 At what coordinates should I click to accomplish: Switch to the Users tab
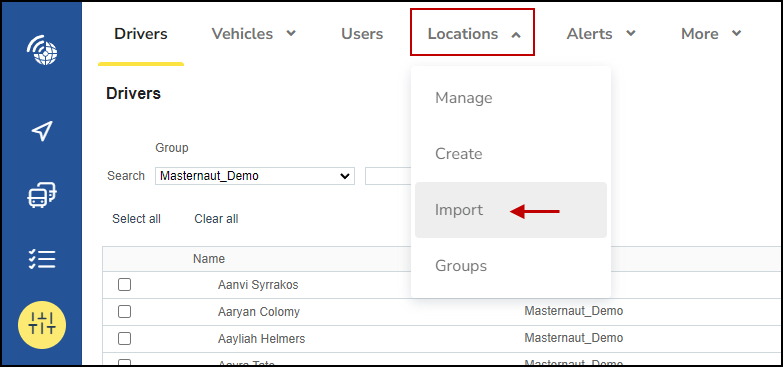(x=362, y=34)
